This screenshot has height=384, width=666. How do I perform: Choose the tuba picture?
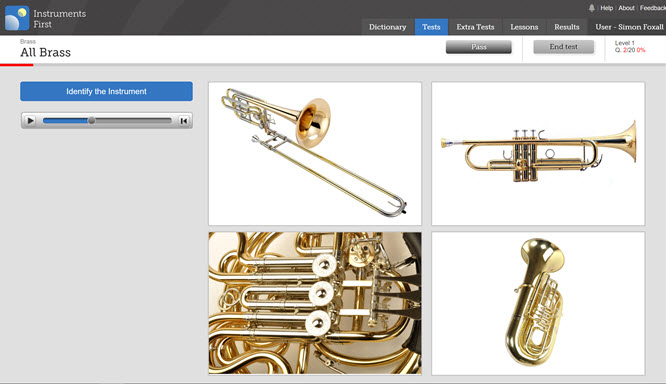coord(538,303)
